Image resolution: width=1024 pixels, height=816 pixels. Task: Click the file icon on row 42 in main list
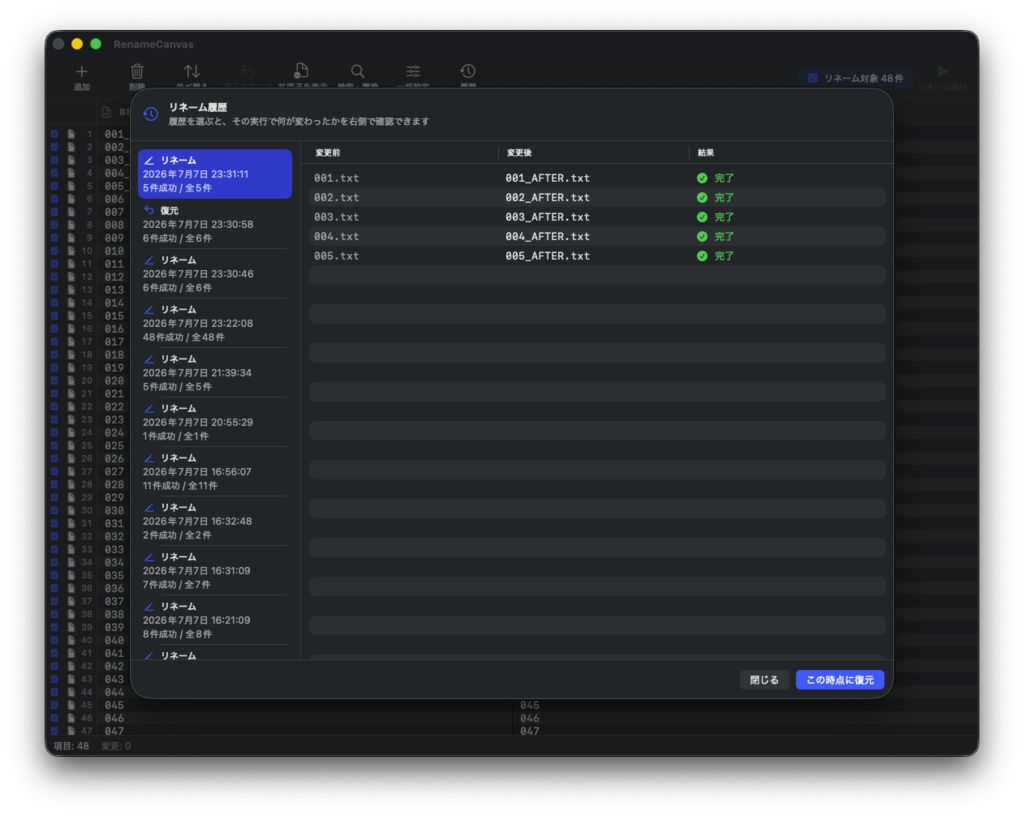71,667
